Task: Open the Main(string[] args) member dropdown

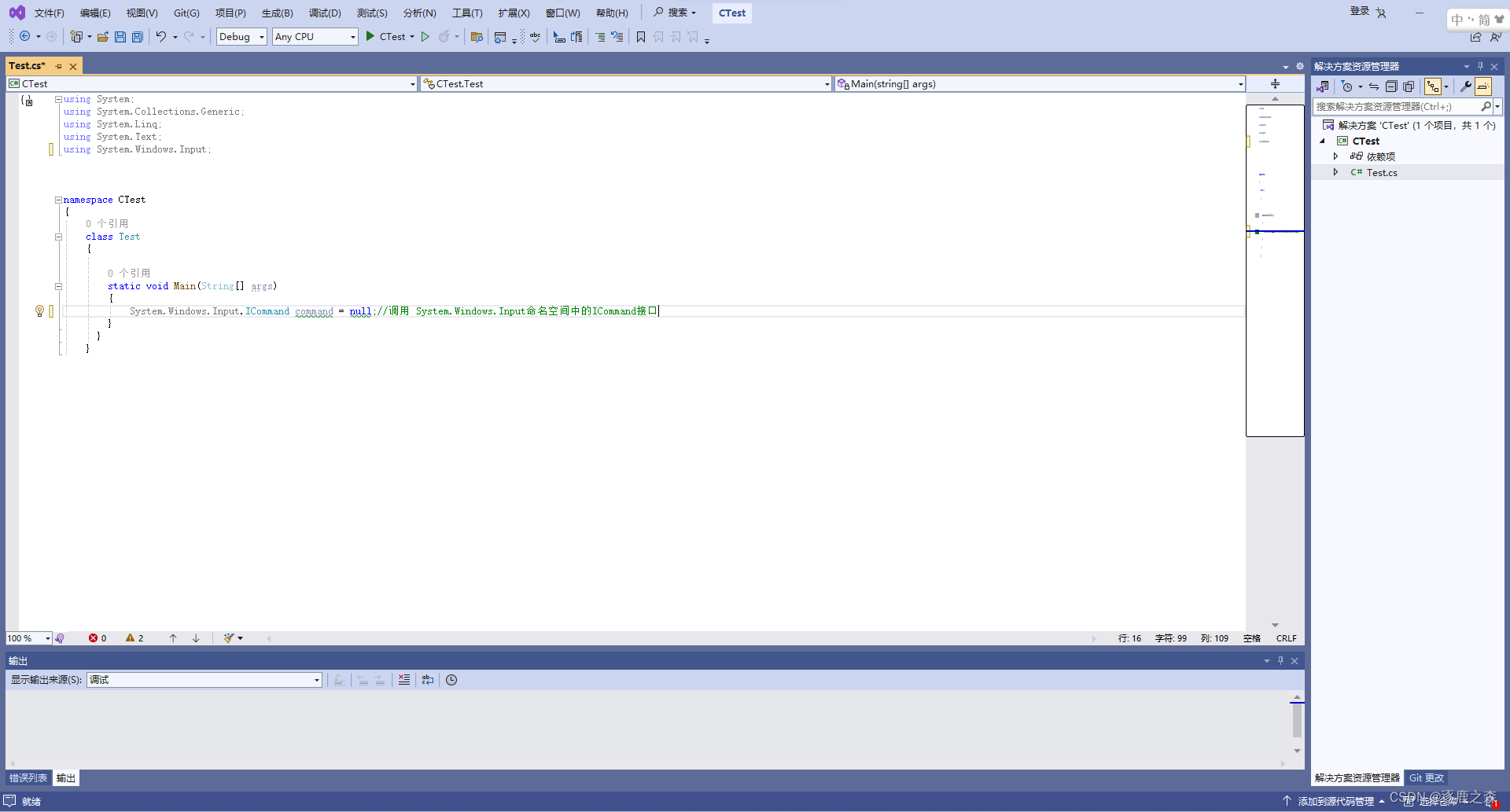Action: click(x=1040, y=84)
